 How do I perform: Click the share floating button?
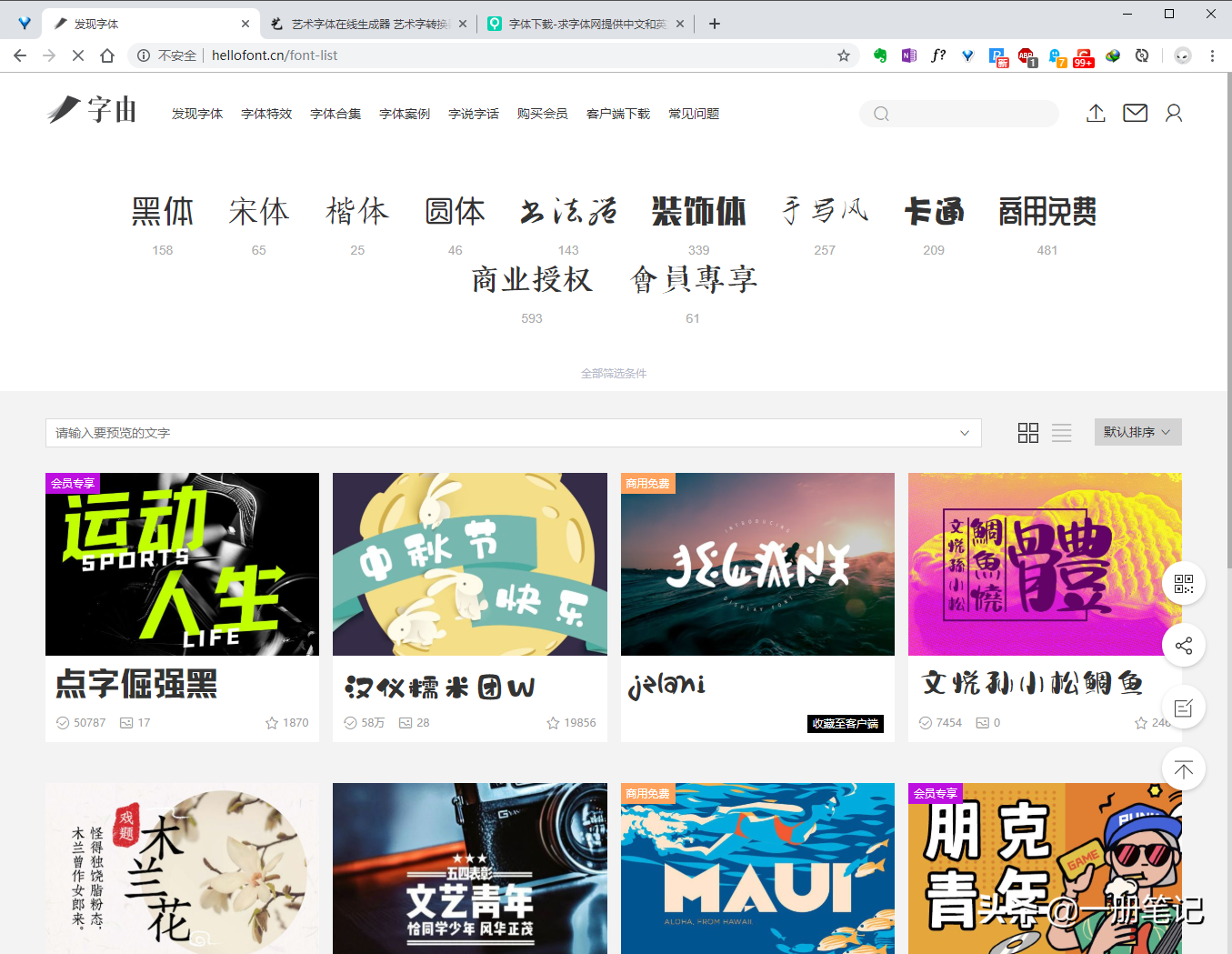point(1183,646)
